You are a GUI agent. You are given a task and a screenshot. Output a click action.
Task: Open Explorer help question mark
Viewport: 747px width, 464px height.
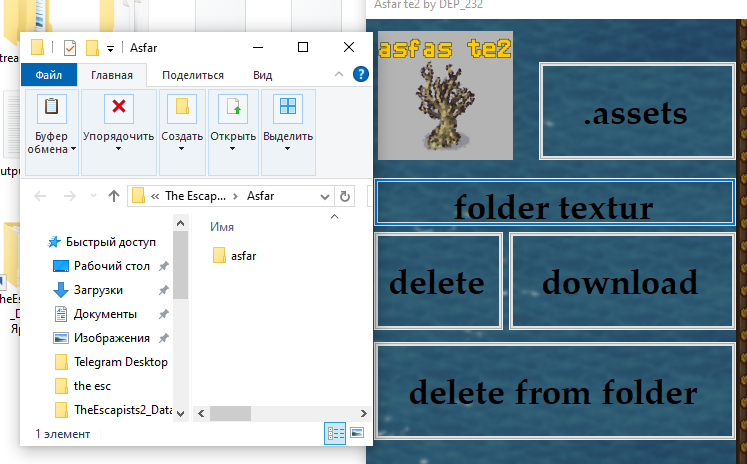tap(361, 74)
